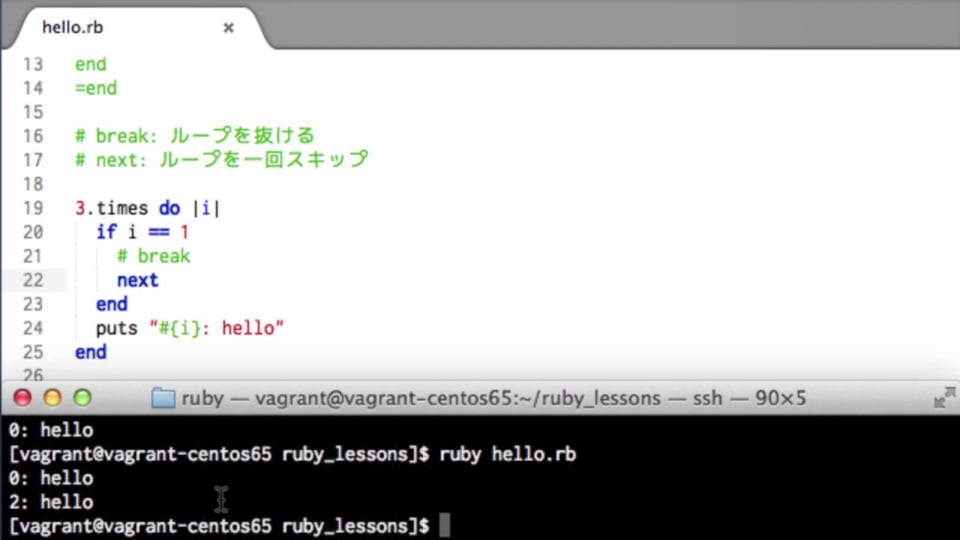Click line number 17 in the gutter
This screenshot has height=540, width=960.
click(x=33, y=160)
